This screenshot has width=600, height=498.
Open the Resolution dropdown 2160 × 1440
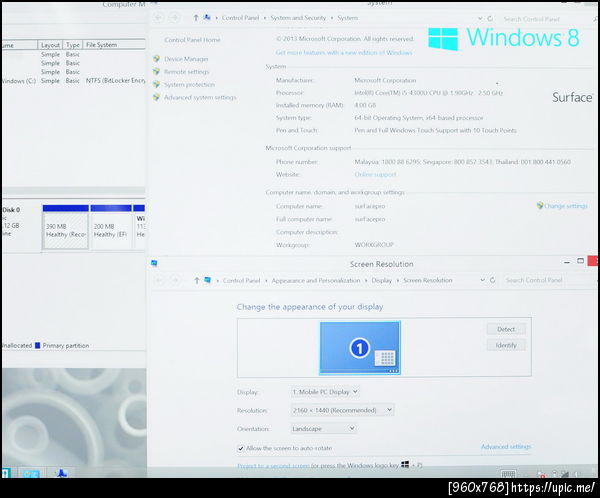point(342,410)
